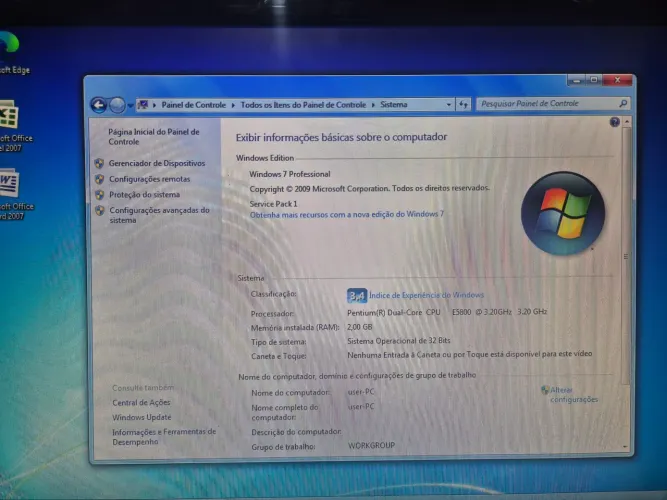
Task: Open Windows Update link
Action: (x=142, y=417)
